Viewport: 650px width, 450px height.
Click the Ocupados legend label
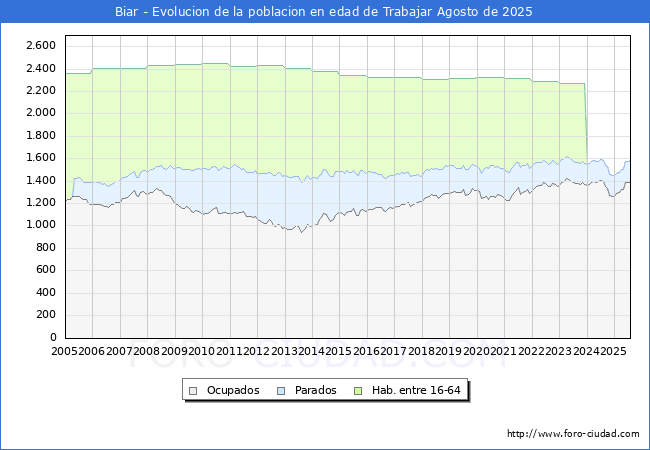coord(233,390)
